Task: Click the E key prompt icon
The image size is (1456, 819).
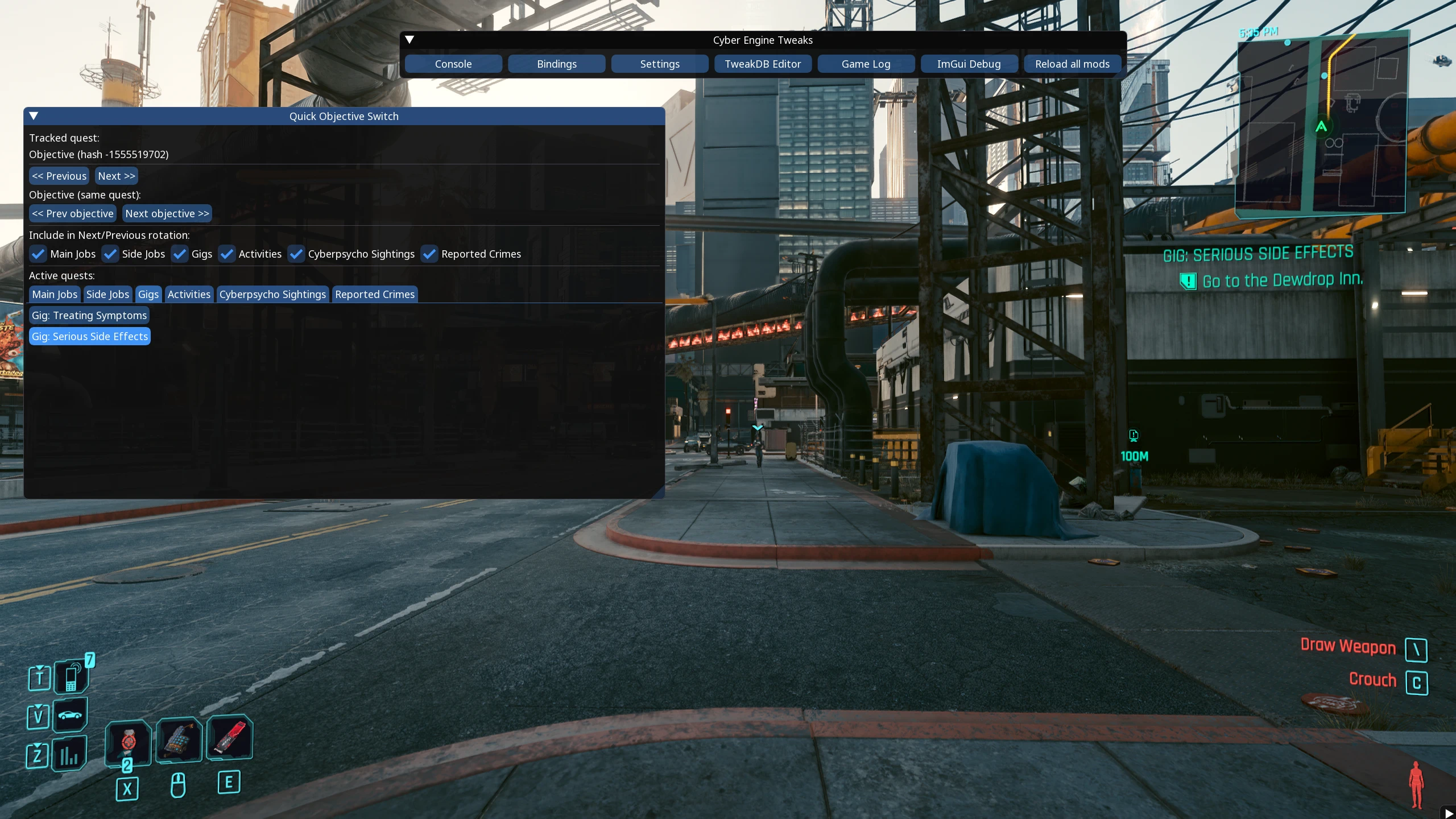Action: (229, 782)
